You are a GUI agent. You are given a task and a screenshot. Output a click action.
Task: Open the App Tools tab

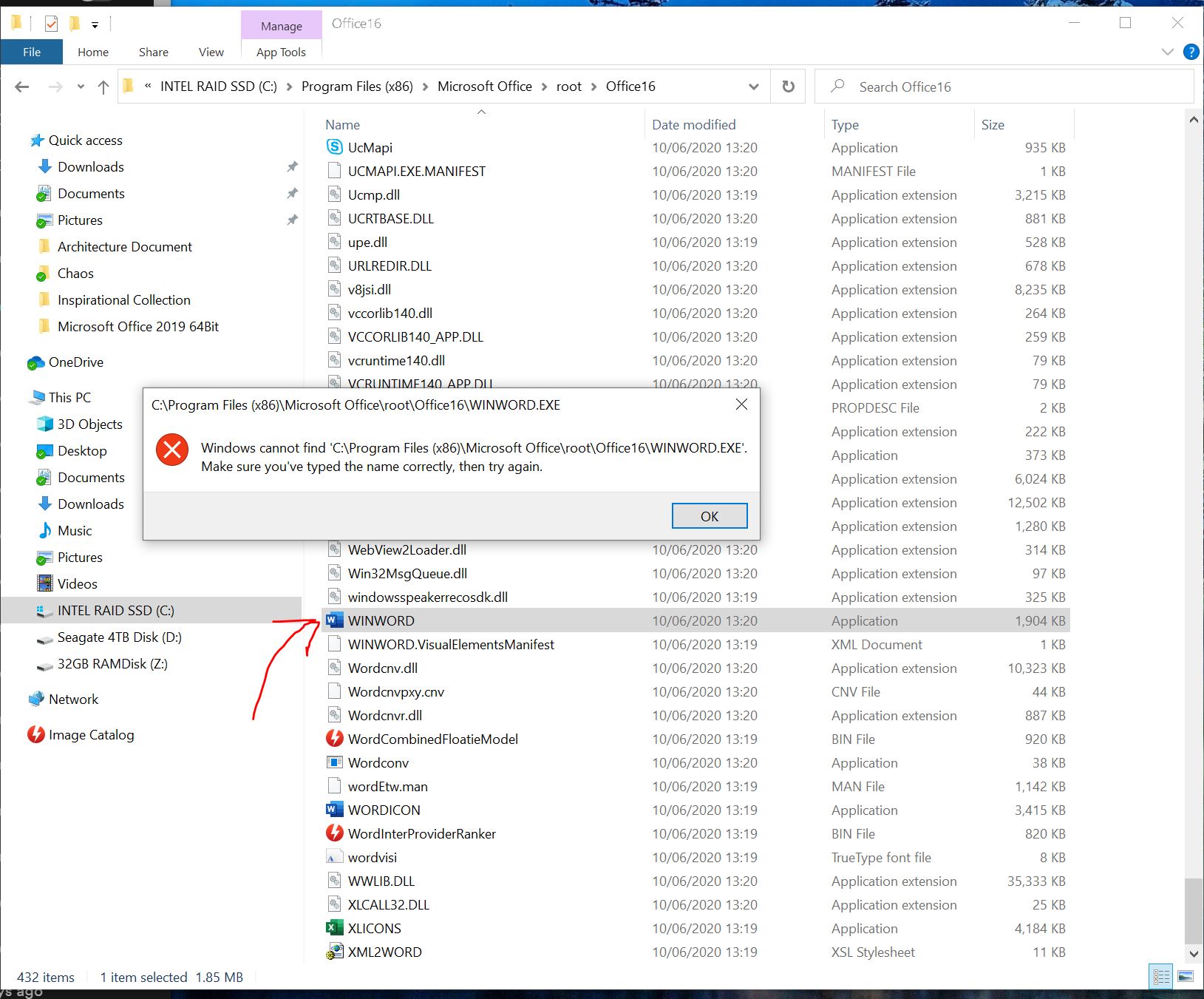click(281, 52)
